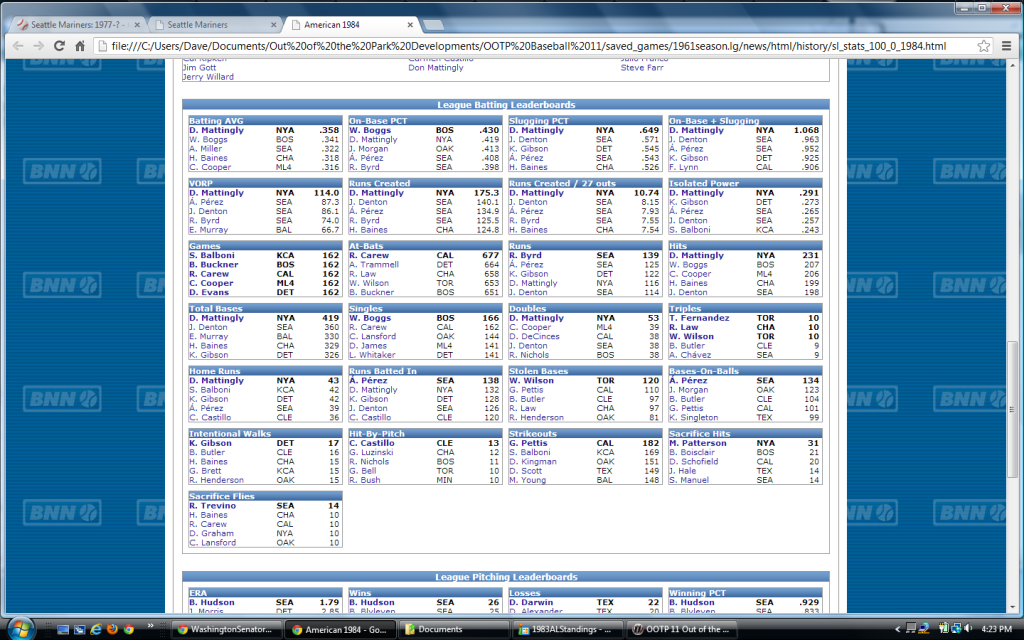1024x640 pixels.
Task: Open the volume icon in system tray
Action: coord(968,629)
